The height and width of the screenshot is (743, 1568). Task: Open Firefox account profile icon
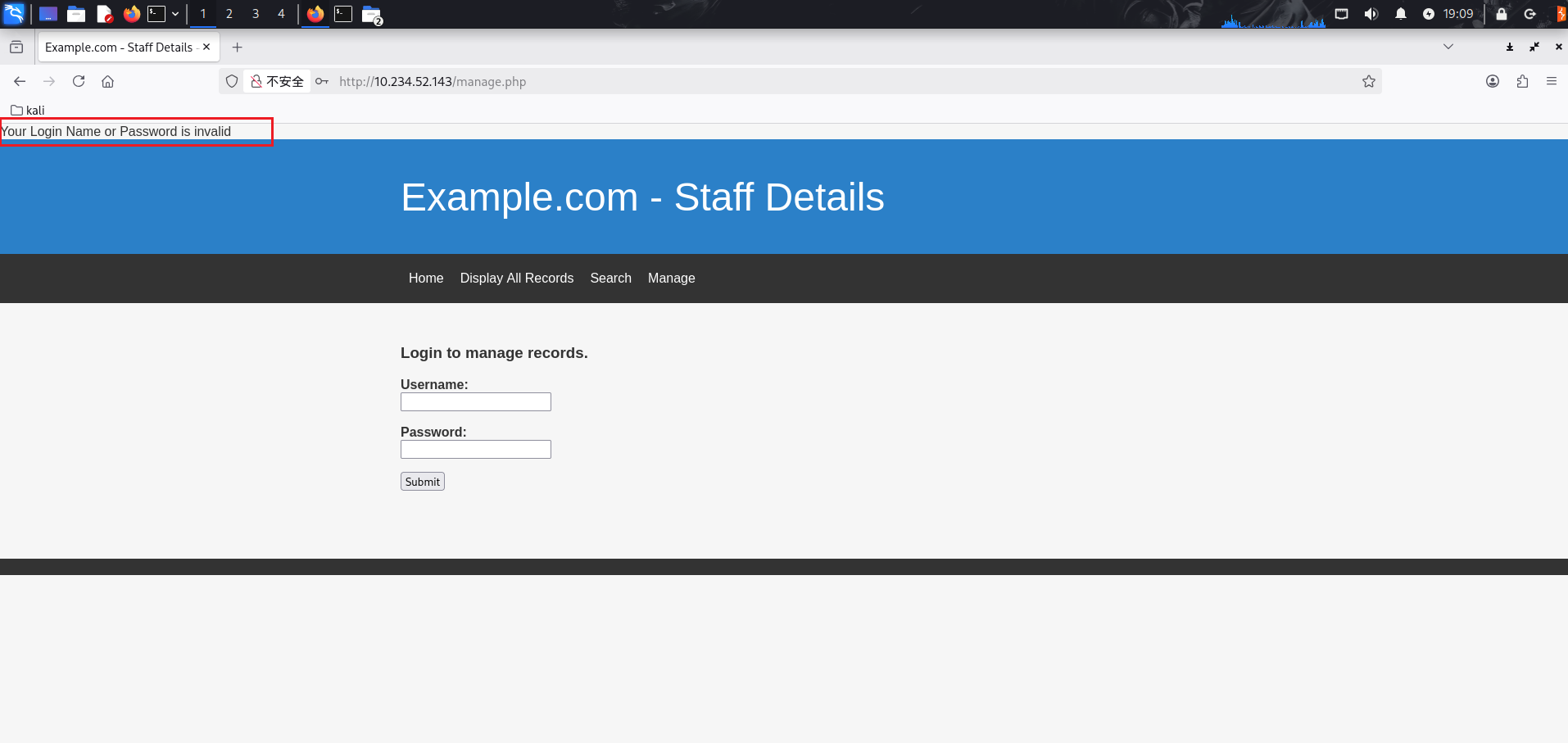1493,81
